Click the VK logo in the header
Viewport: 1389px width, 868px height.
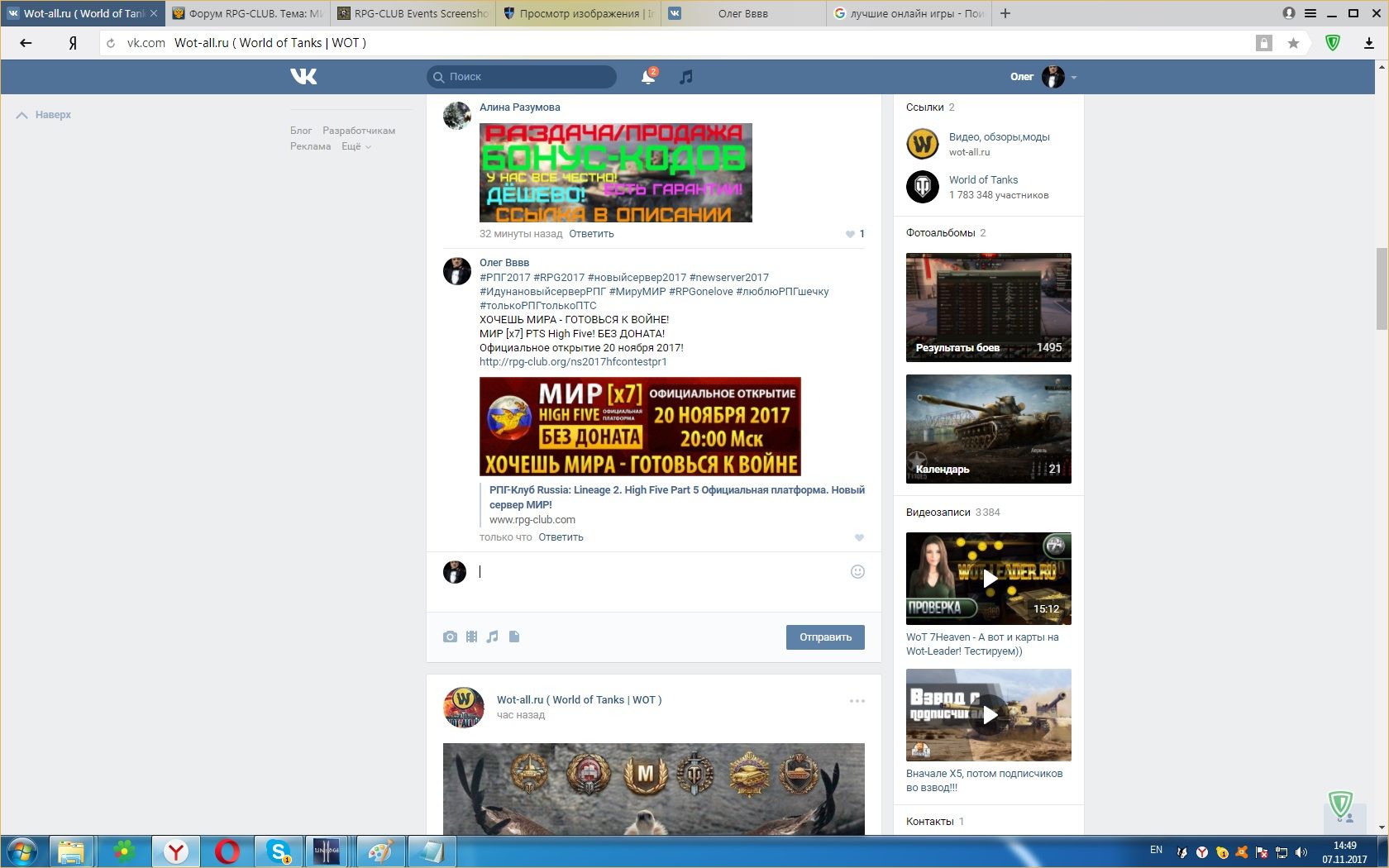pyautogui.click(x=303, y=76)
